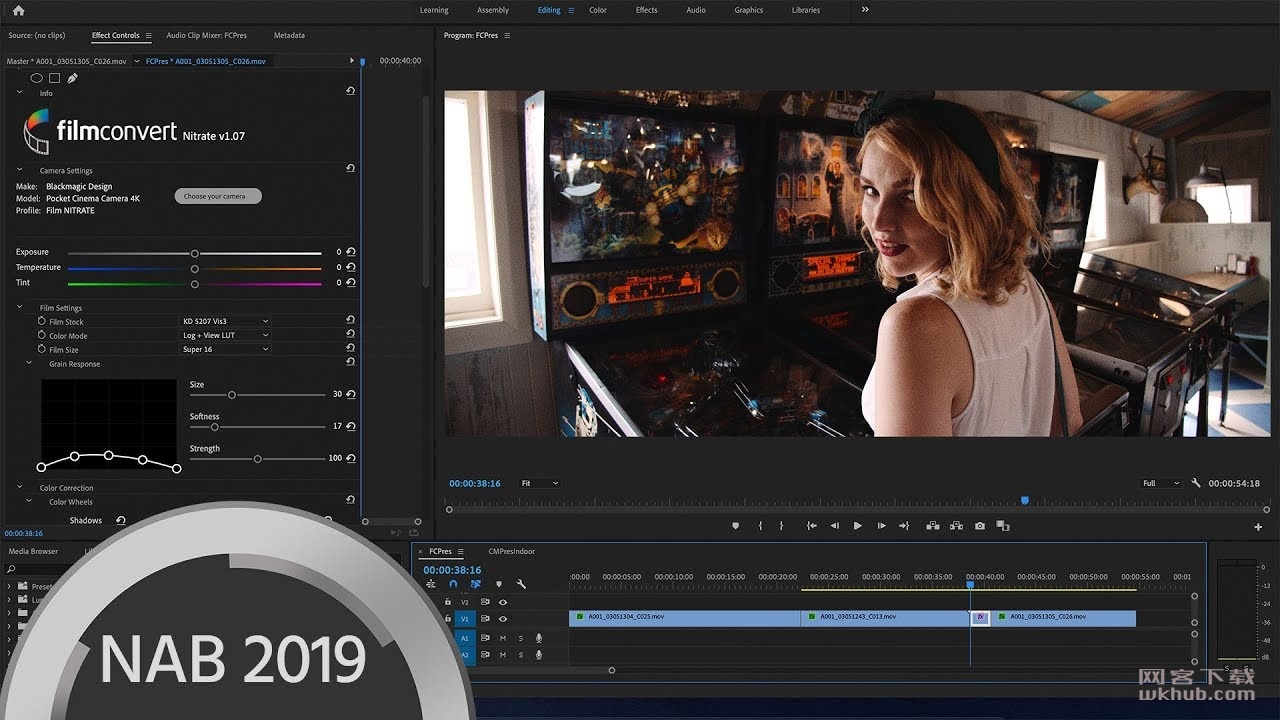Add a marker in Program monitor
Screen dimensions: 1280x720
736,526
